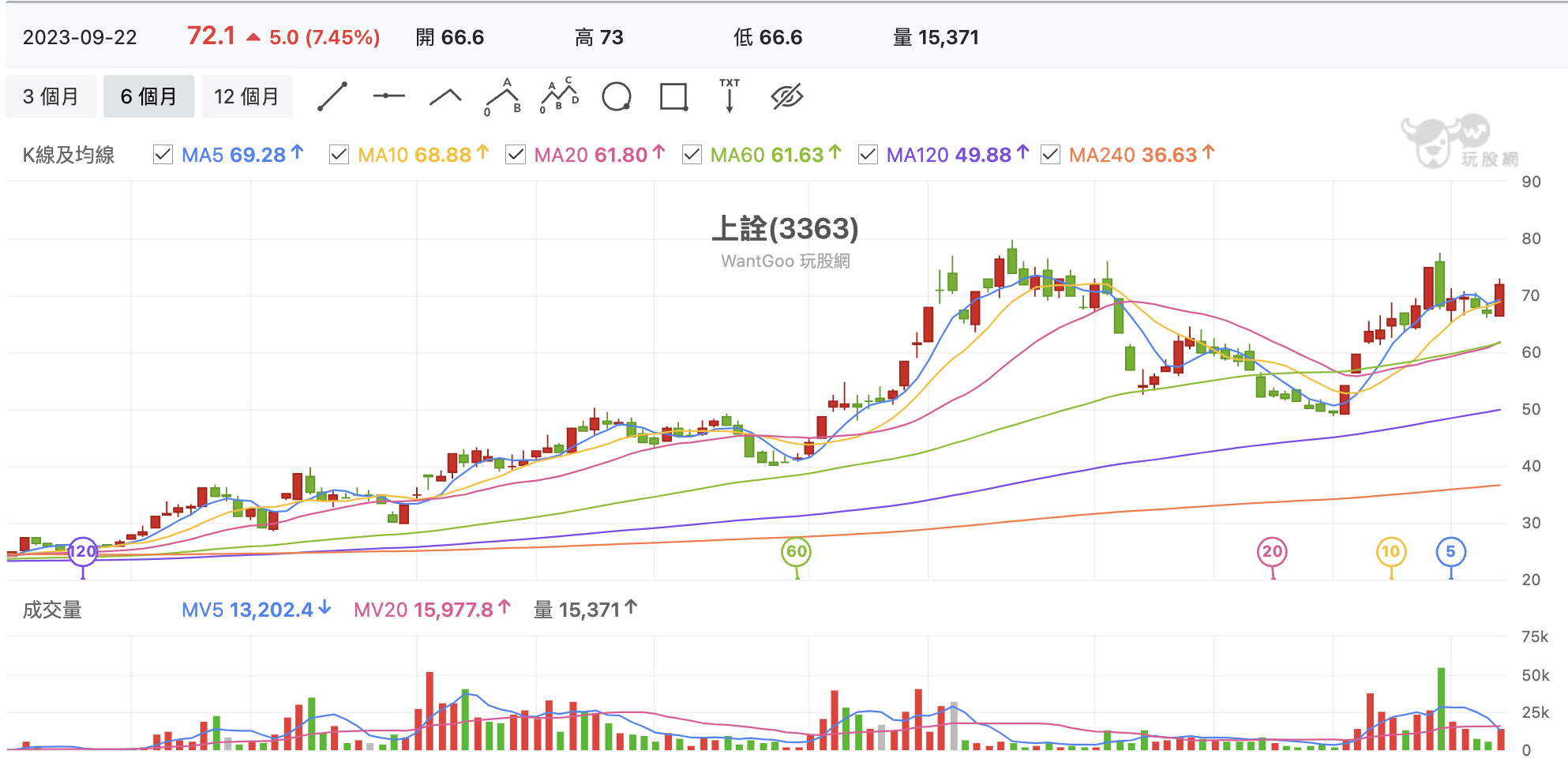Screen dimensions: 1568x766
Task: Select the trend line drawing tool
Action: [x=332, y=96]
